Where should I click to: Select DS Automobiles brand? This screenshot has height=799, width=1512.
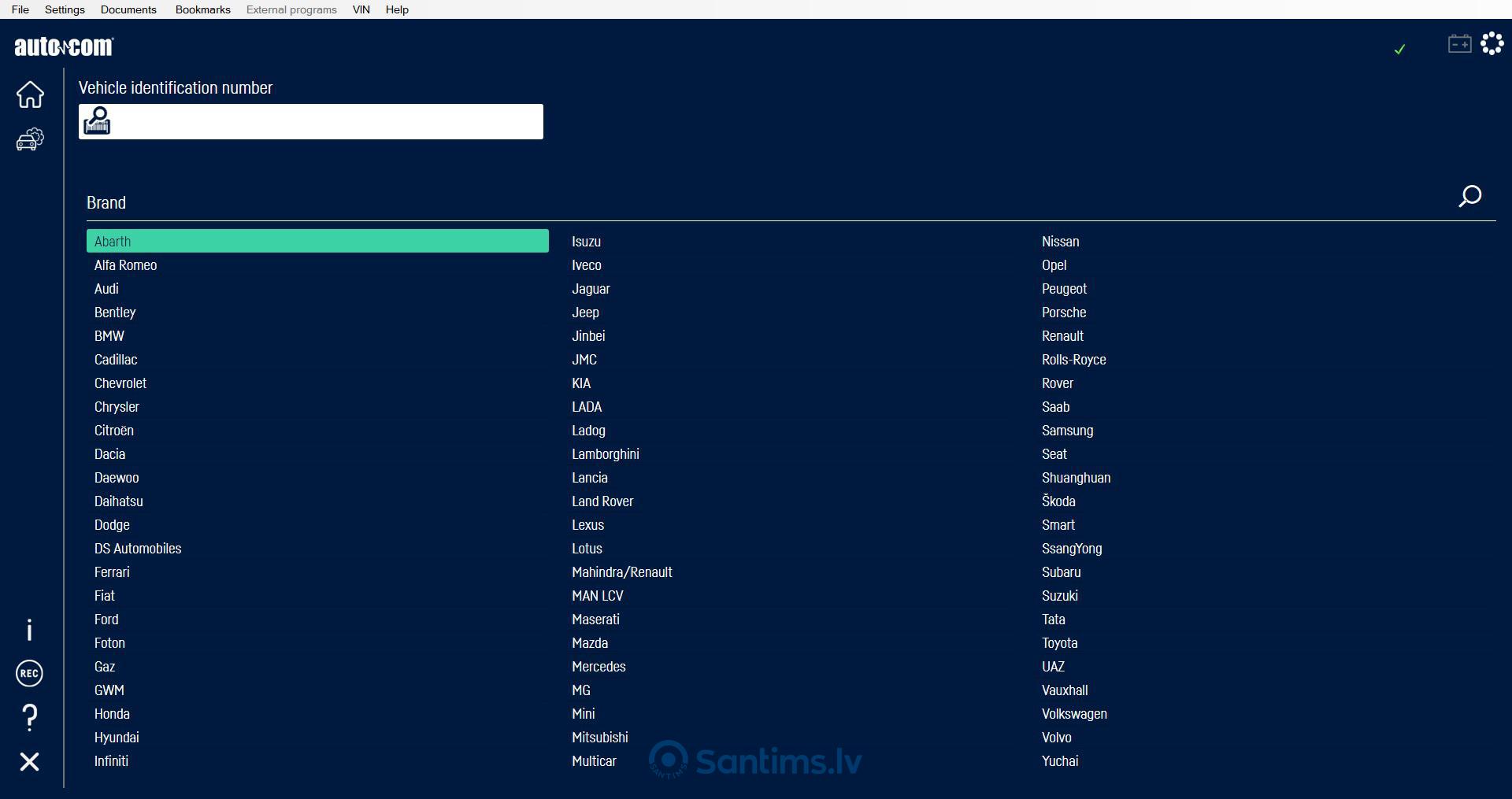(138, 549)
